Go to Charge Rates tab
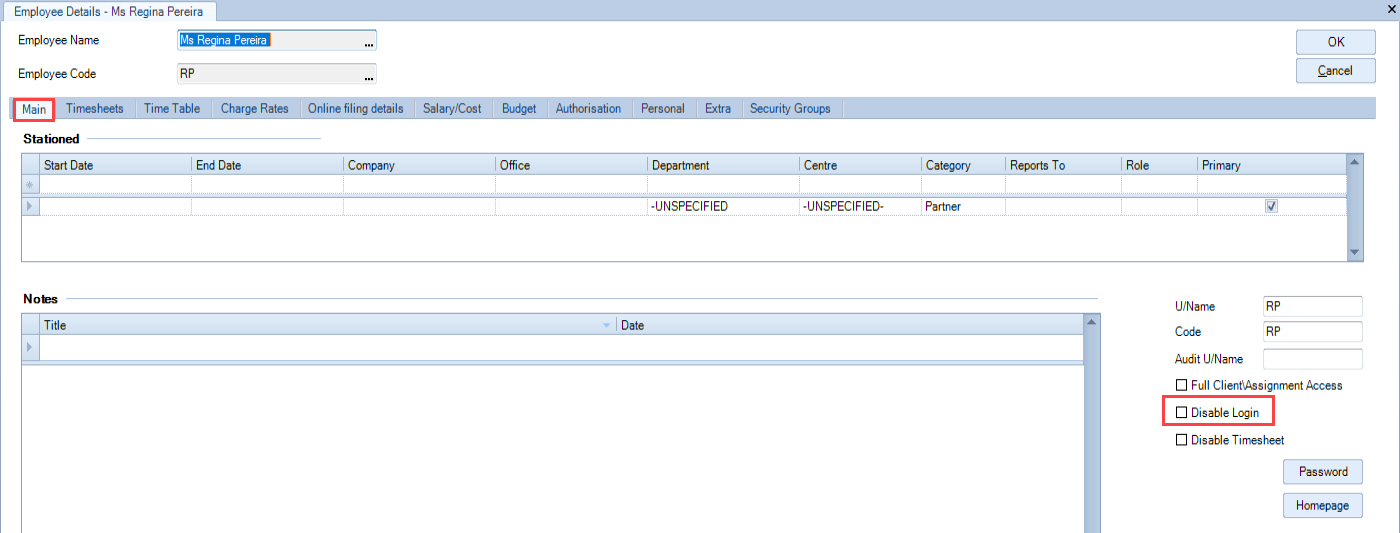 [x=254, y=109]
